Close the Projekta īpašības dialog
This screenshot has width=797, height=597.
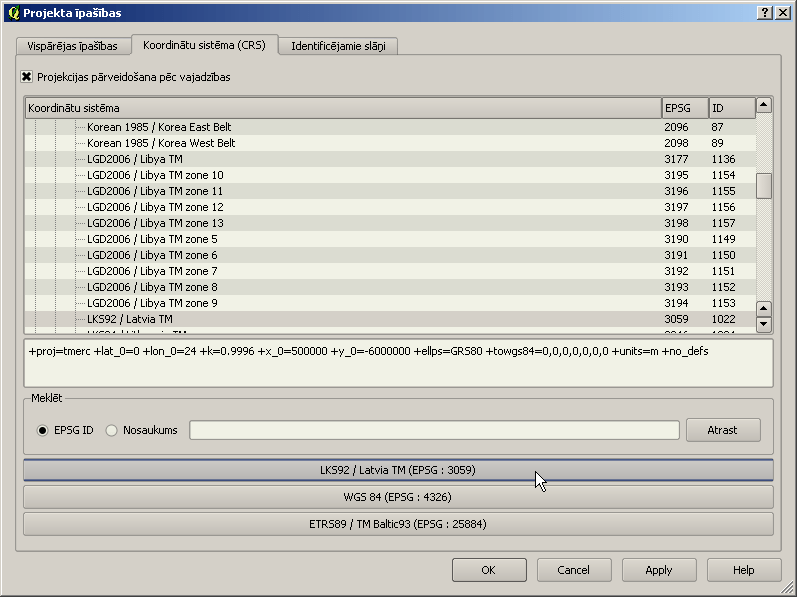[783, 13]
